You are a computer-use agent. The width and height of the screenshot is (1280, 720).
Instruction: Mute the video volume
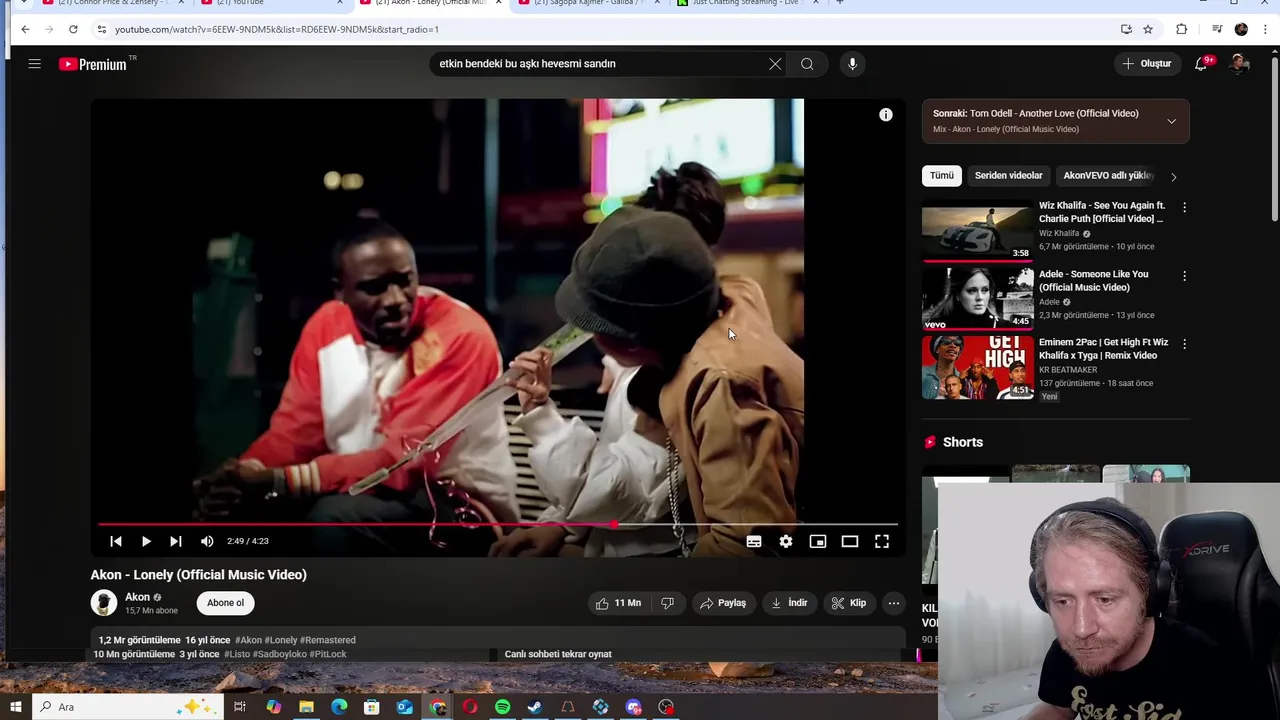[207, 541]
